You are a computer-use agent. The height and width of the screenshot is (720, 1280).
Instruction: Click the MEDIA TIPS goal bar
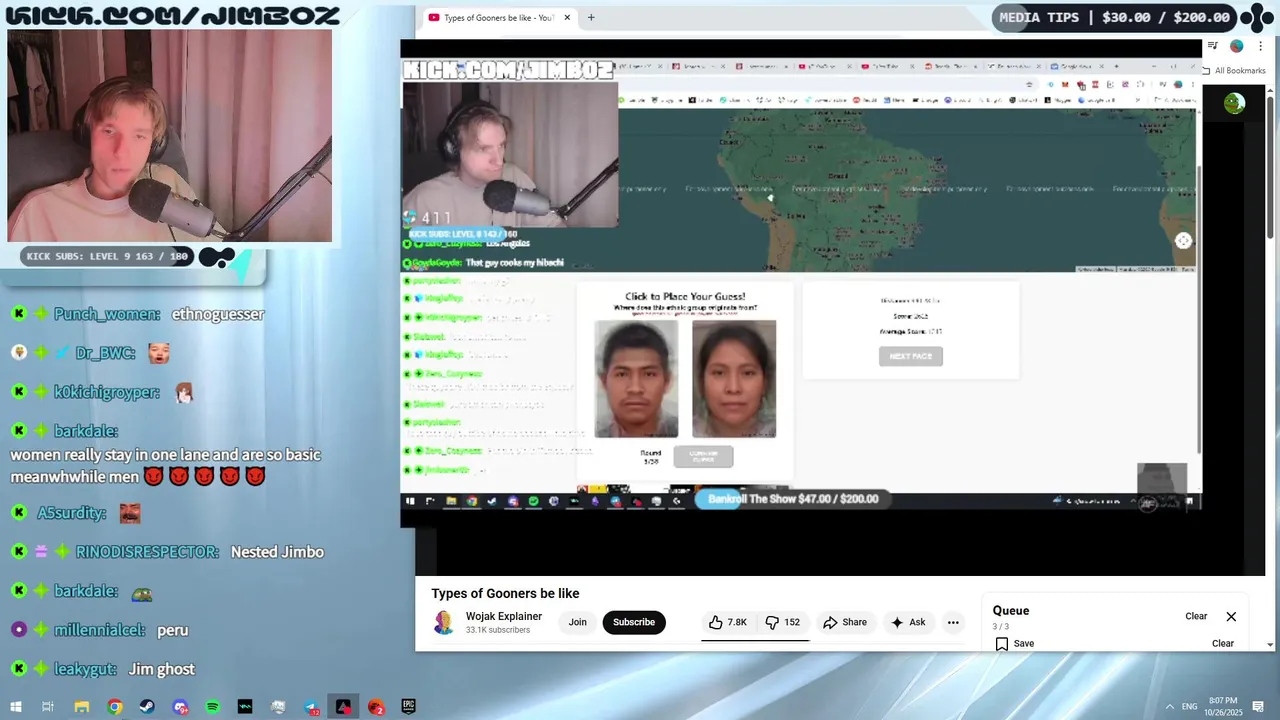point(1115,17)
